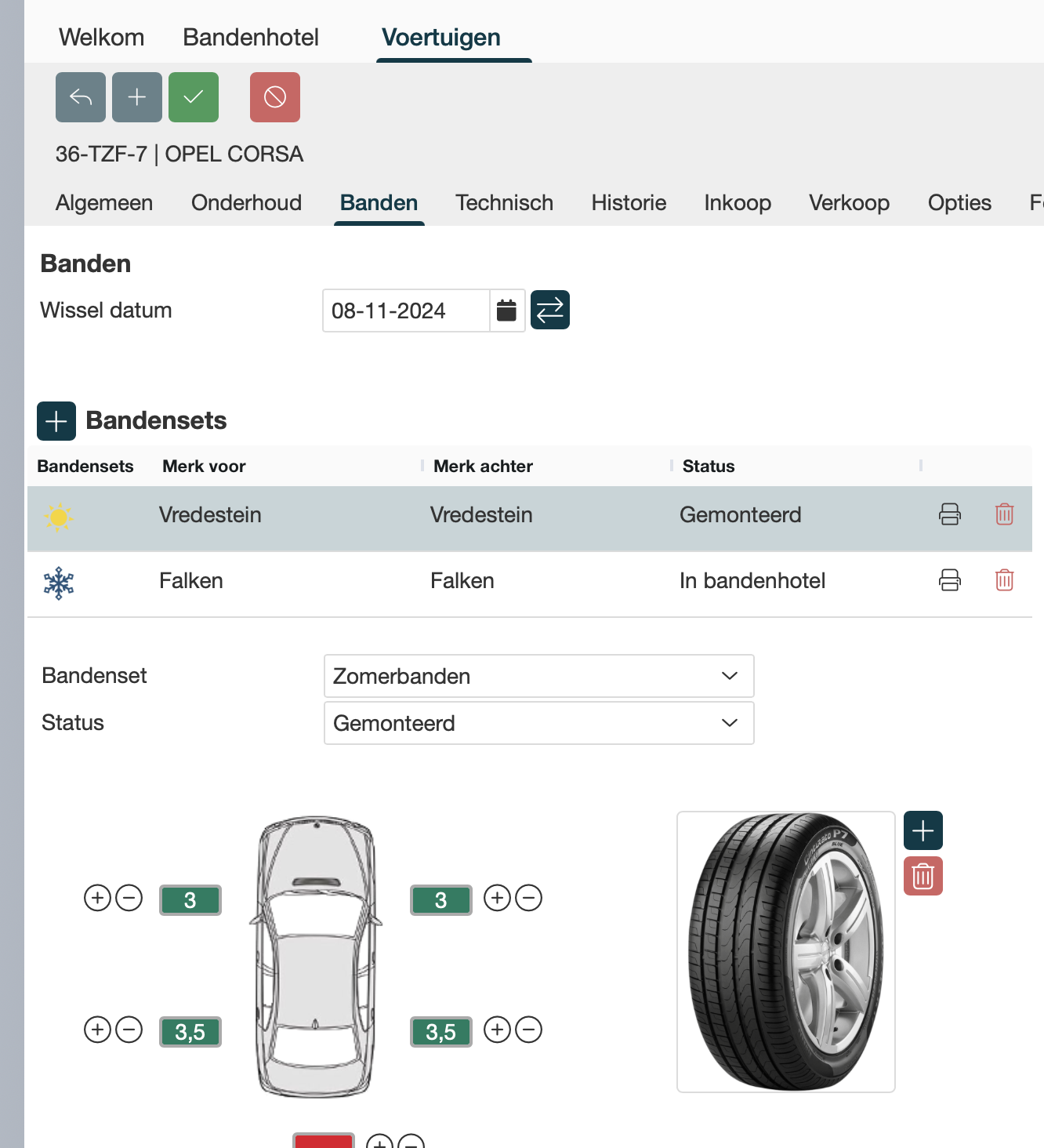Decrease front-right tire tread depth

click(529, 898)
